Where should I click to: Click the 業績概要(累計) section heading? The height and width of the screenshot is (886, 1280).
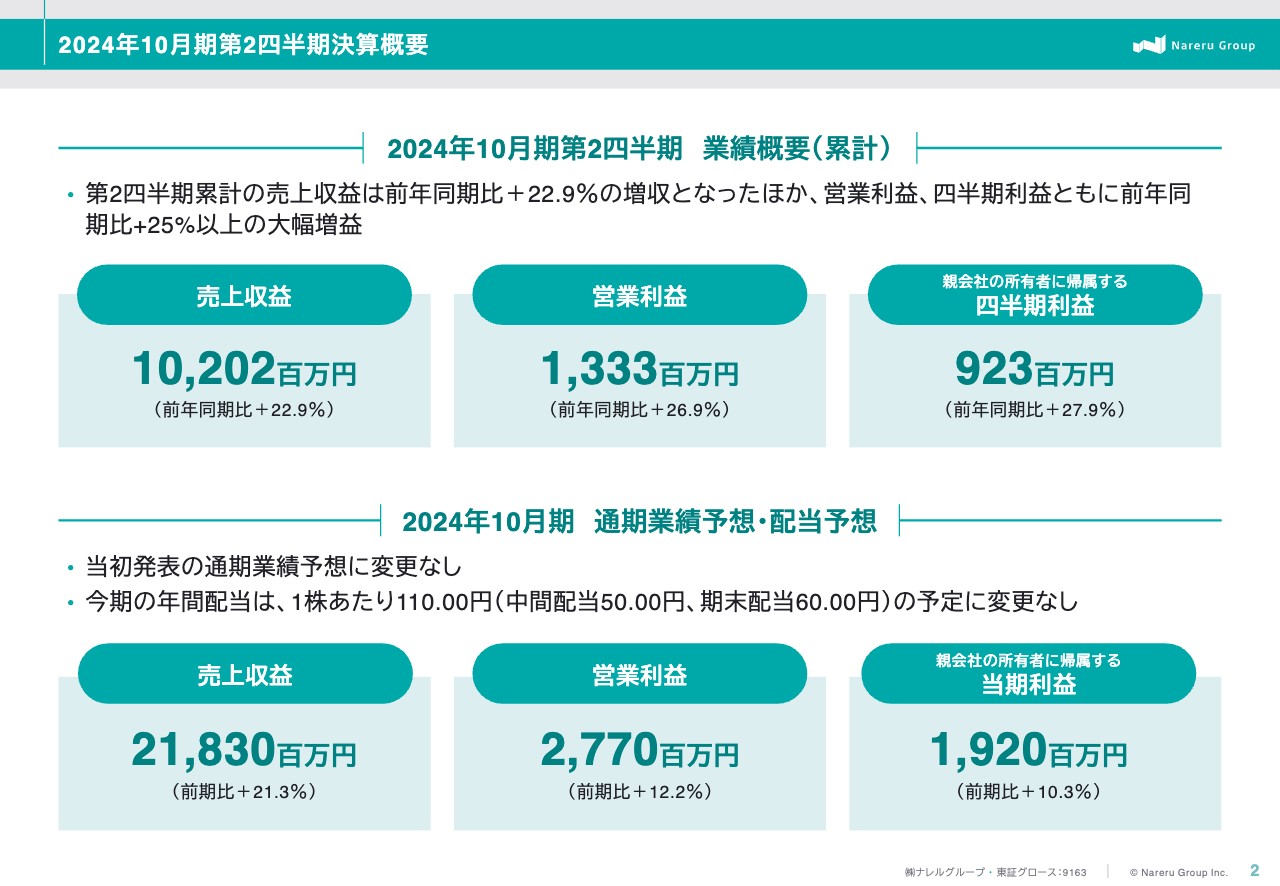[x=639, y=148]
